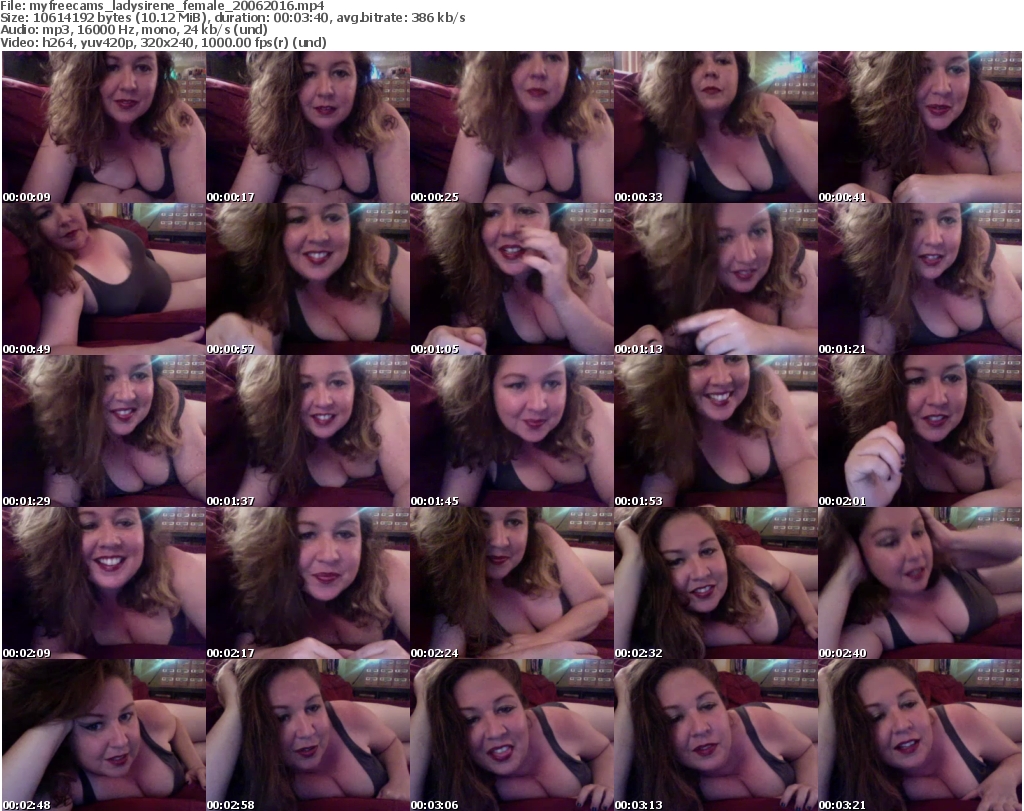Image resolution: width=1024 pixels, height=811 pixels.
Task: Select the frame at 00:00:57
Action: pos(308,279)
